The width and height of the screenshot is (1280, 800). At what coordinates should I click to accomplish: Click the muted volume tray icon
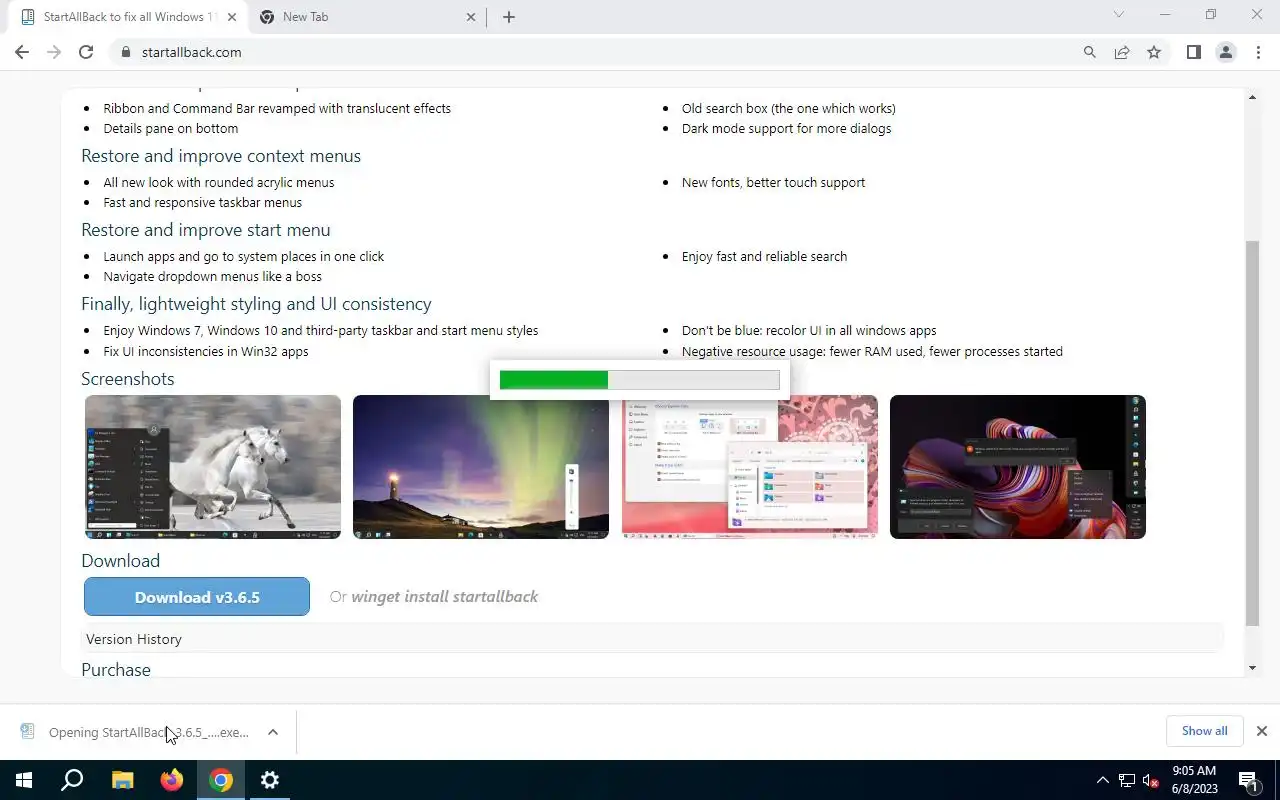(x=1151, y=780)
